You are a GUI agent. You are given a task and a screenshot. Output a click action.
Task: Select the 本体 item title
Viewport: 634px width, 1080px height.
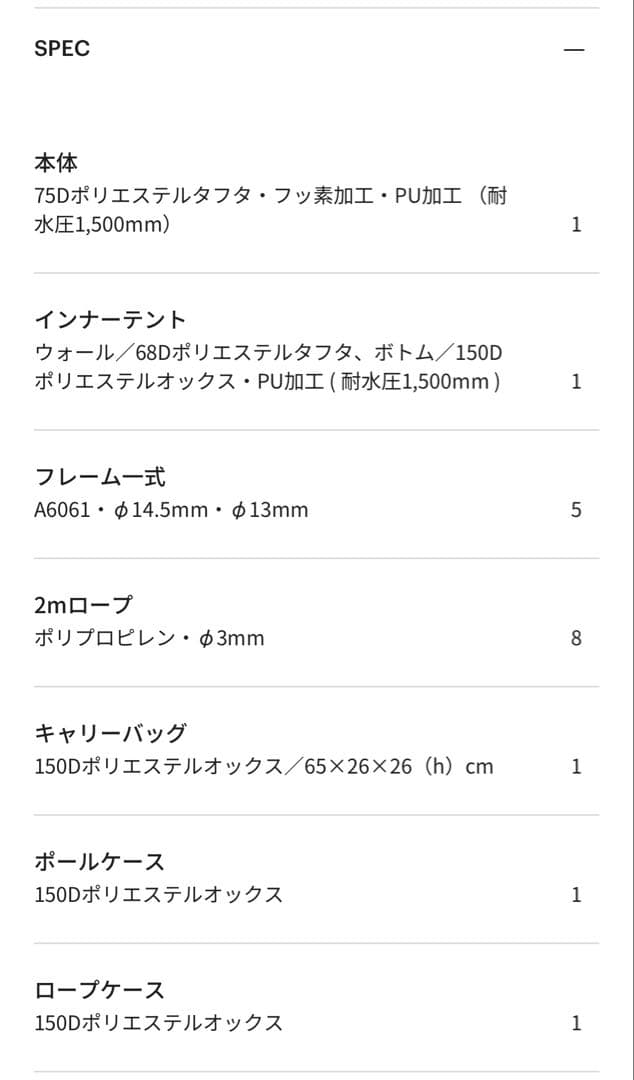click(56, 162)
